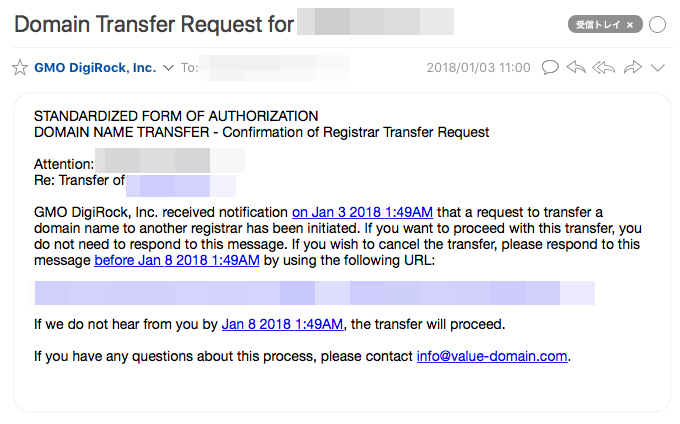680x424 pixels.
Task: Click the blurred recipient address after To:
Action: 275,68
